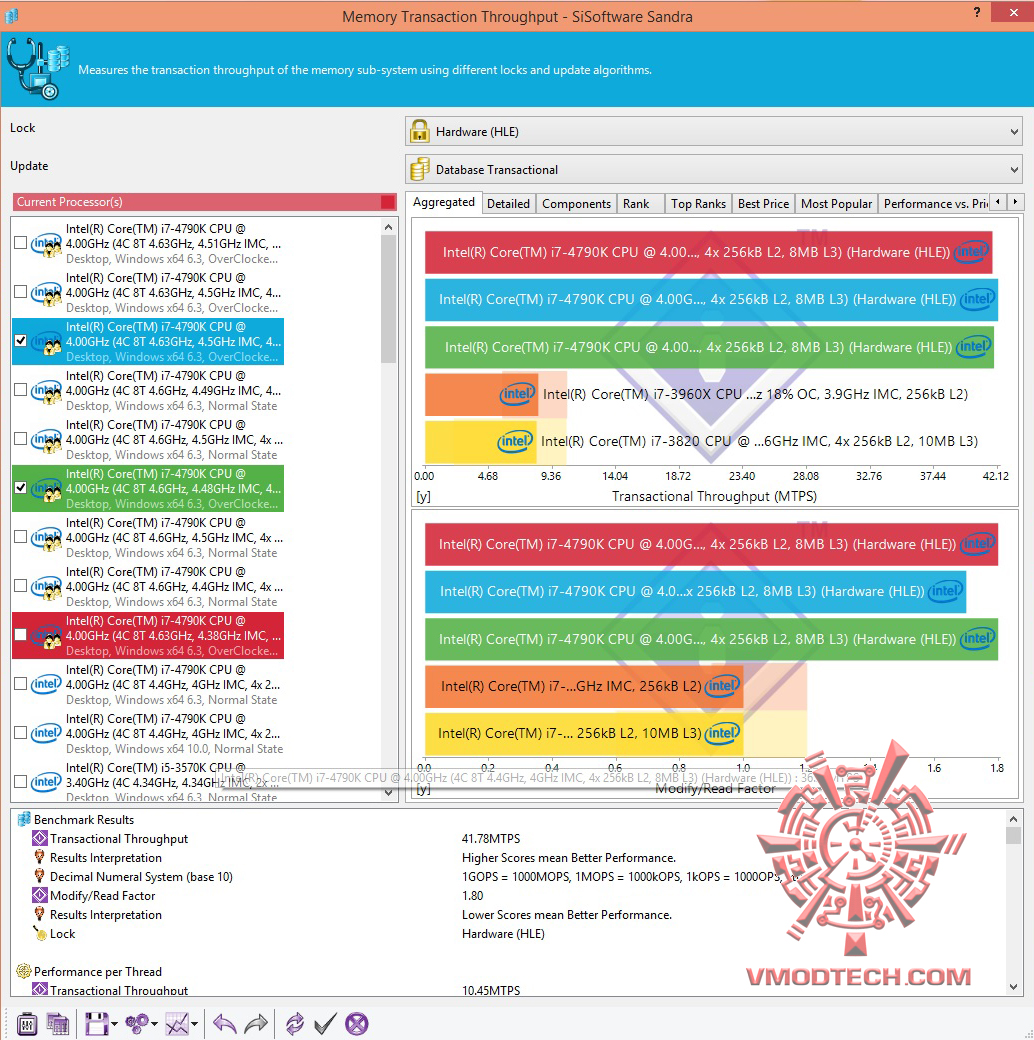Switch to Performance vs. Price tab
Screen dimensions: 1034x1040
click(x=935, y=204)
